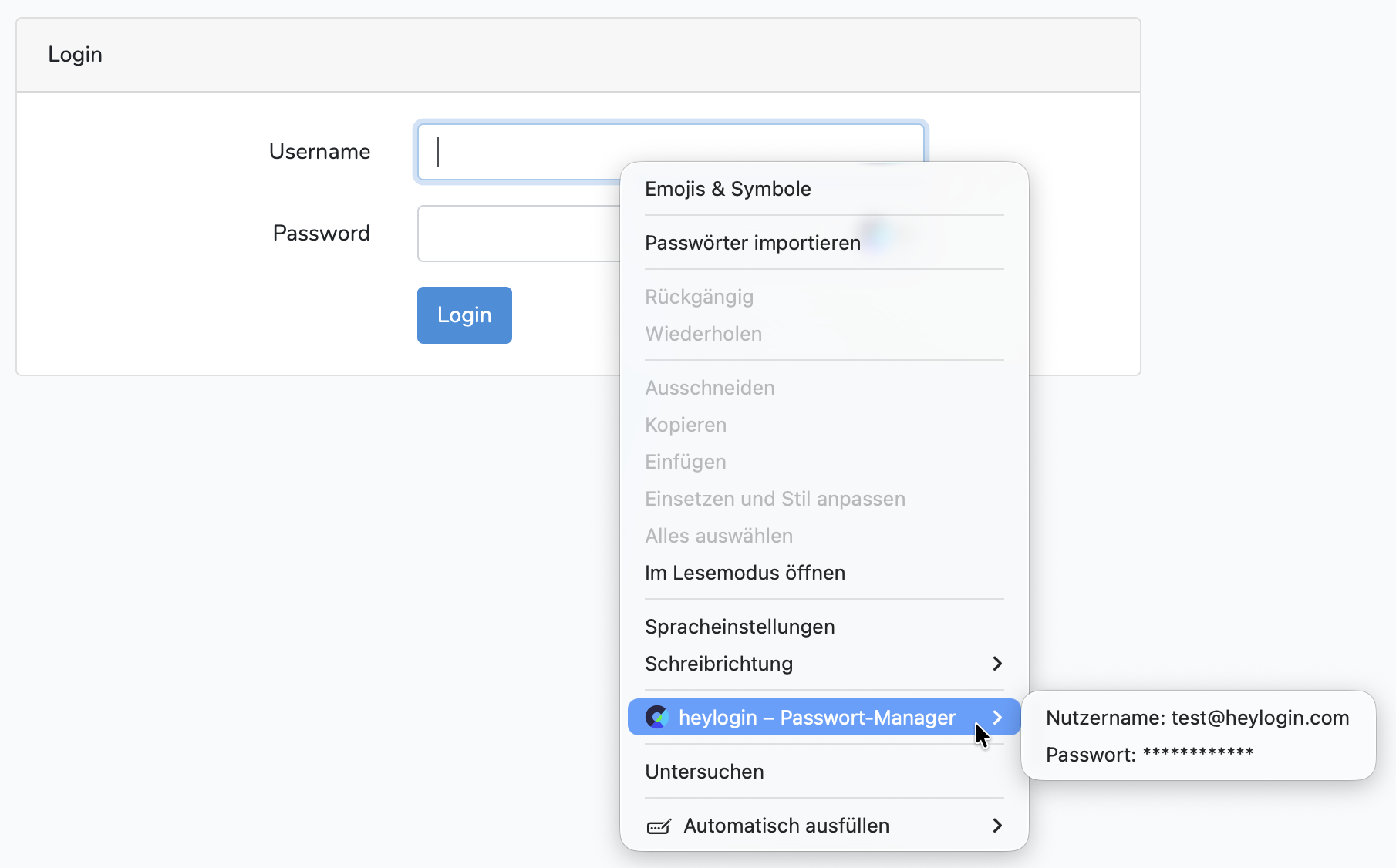1396x868 pixels.
Task: Choose Passwörter importieren from context menu
Action: pyautogui.click(x=752, y=243)
